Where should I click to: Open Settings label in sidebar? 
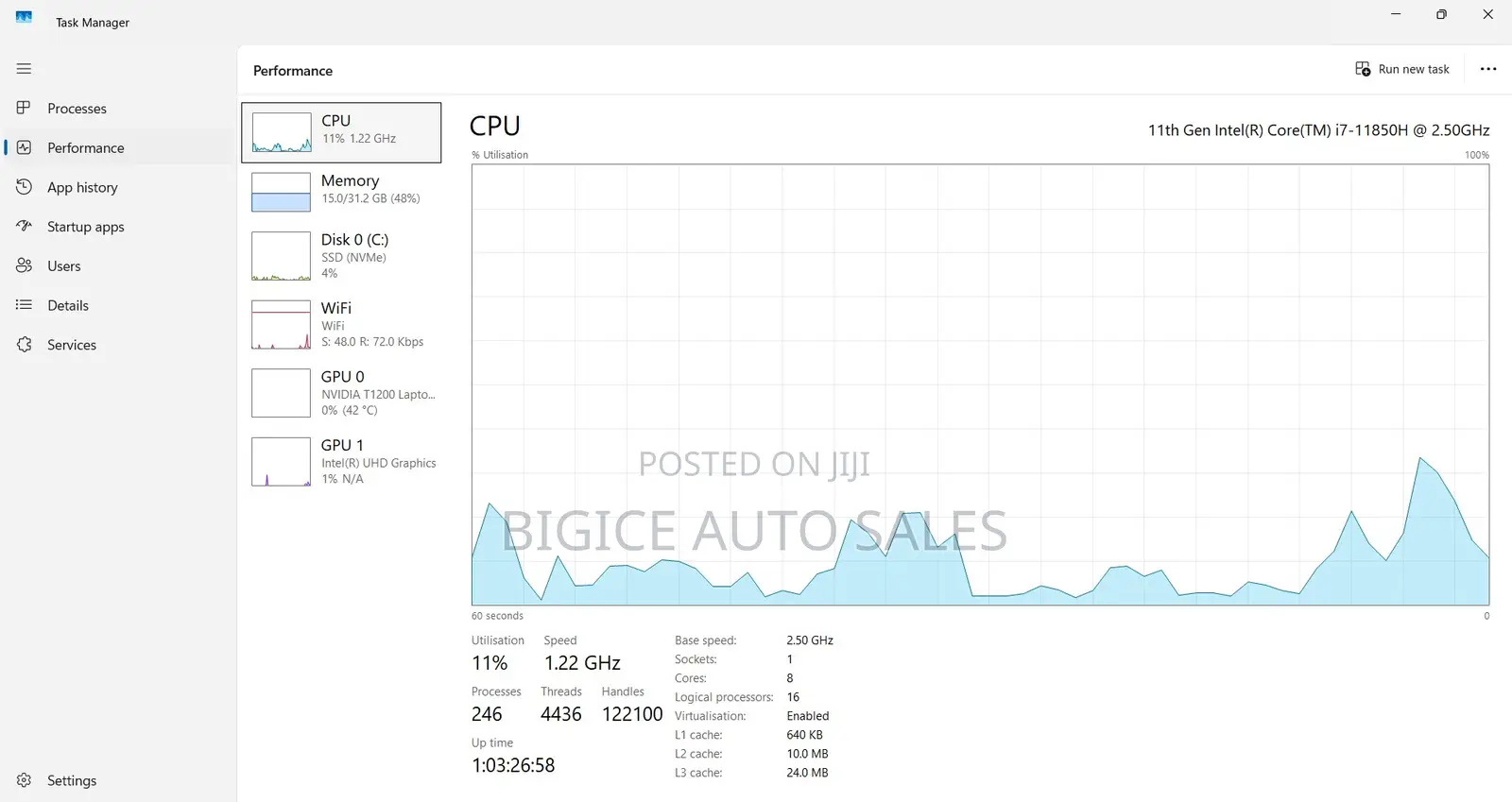coord(72,780)
